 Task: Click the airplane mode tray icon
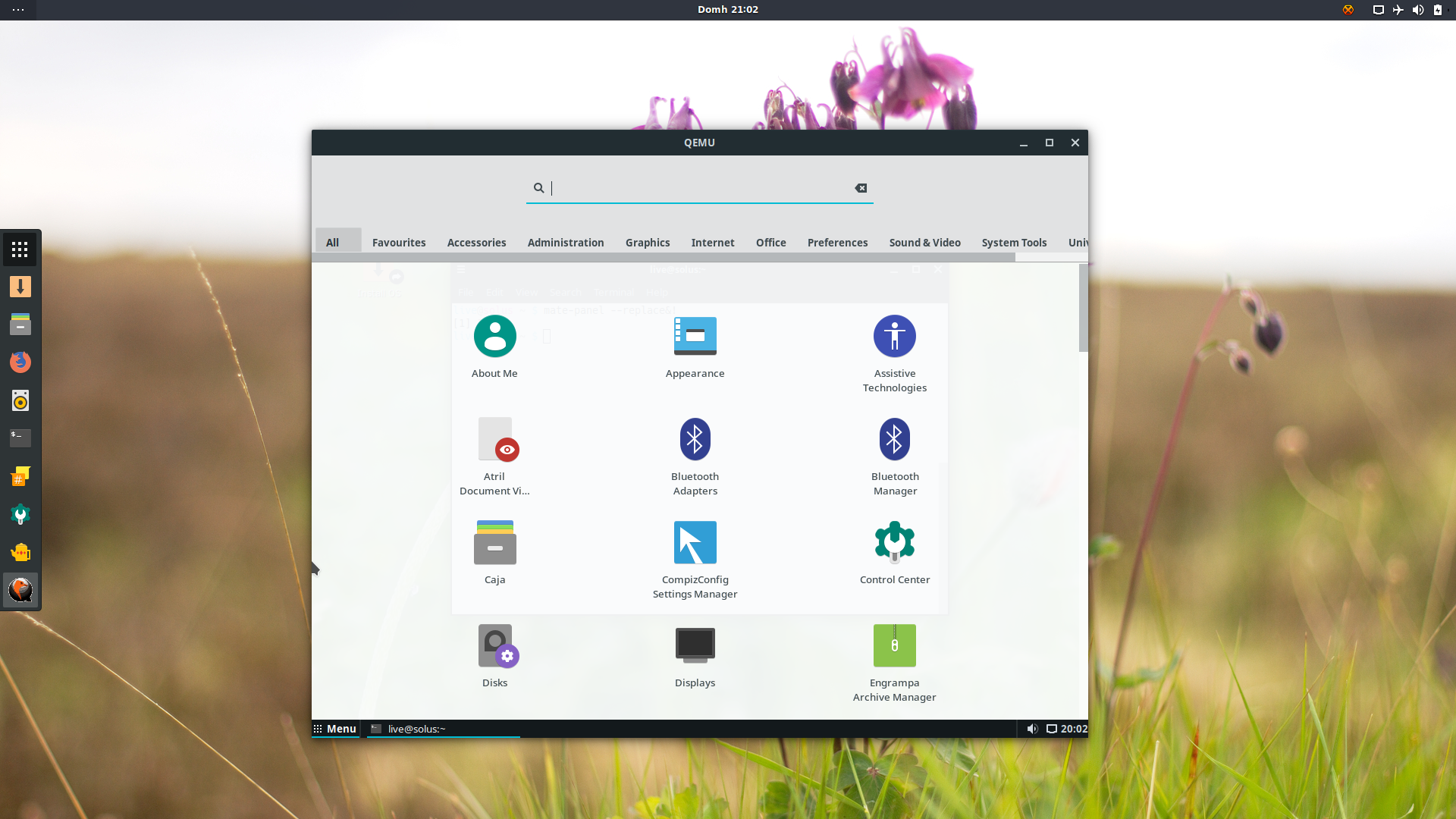1398,10
